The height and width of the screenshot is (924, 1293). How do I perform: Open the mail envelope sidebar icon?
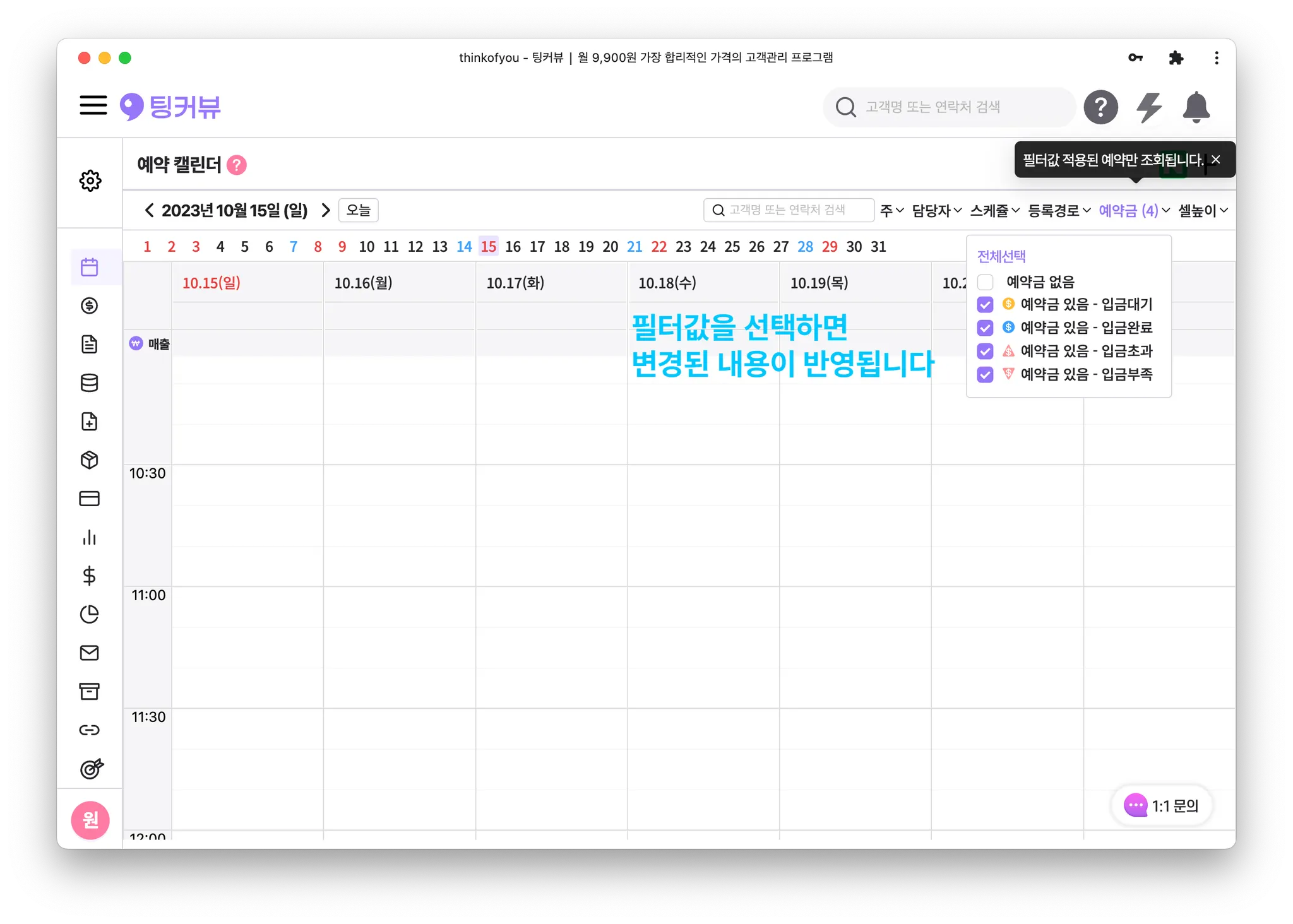(90, 653)
